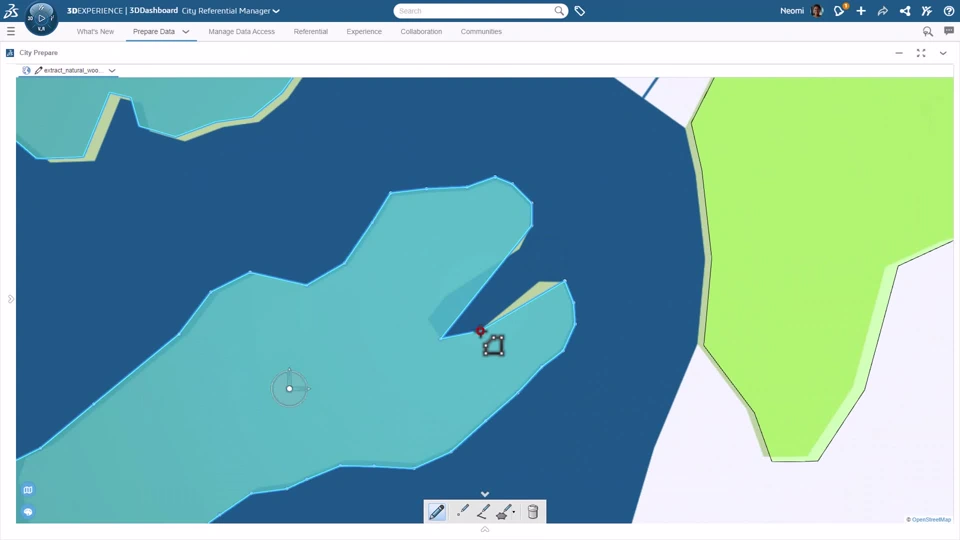Click the tab search magnifier icon
This screenshot has height=540, width=960.
(928, 31)
